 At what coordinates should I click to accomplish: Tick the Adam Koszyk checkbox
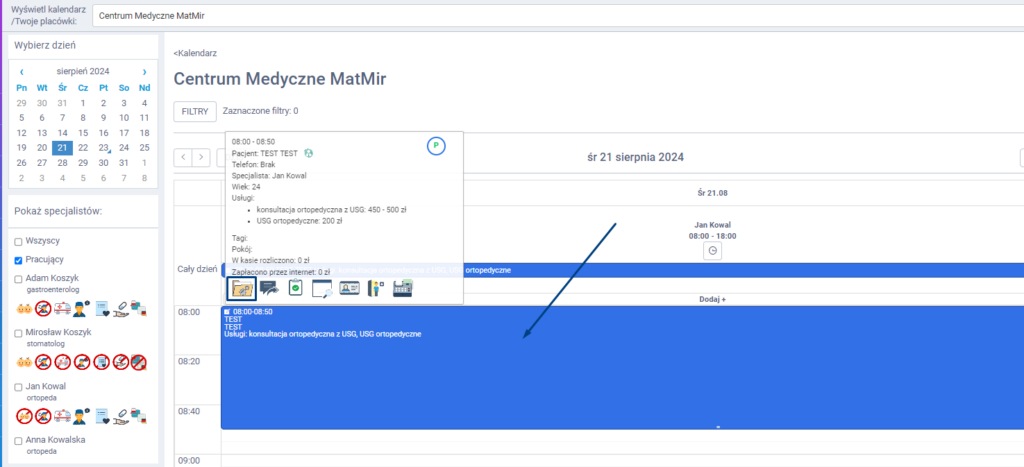(18, 278)
